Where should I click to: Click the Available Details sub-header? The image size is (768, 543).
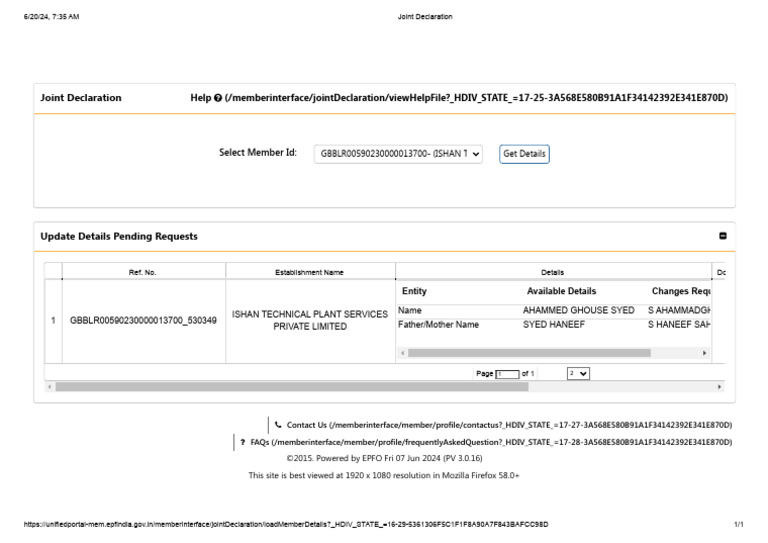pos(561,291)
